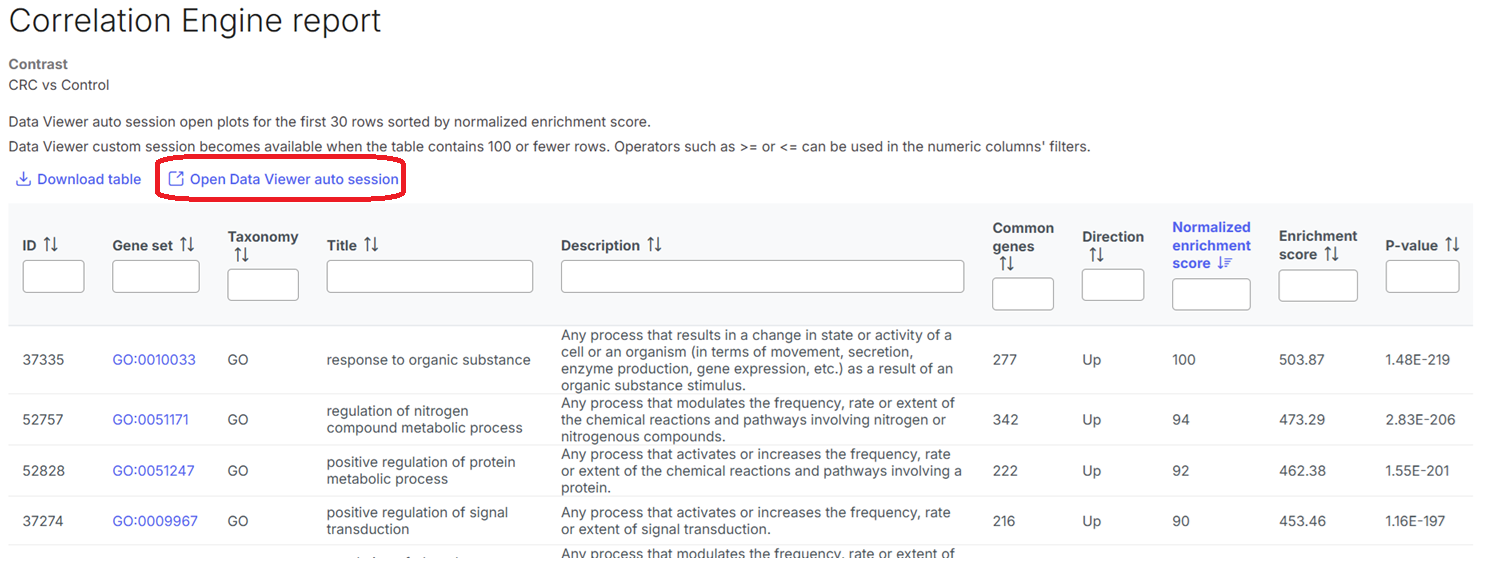1508x571 pixels.
Task: Click the P-value column sort icon
Action: (1452, 245)
